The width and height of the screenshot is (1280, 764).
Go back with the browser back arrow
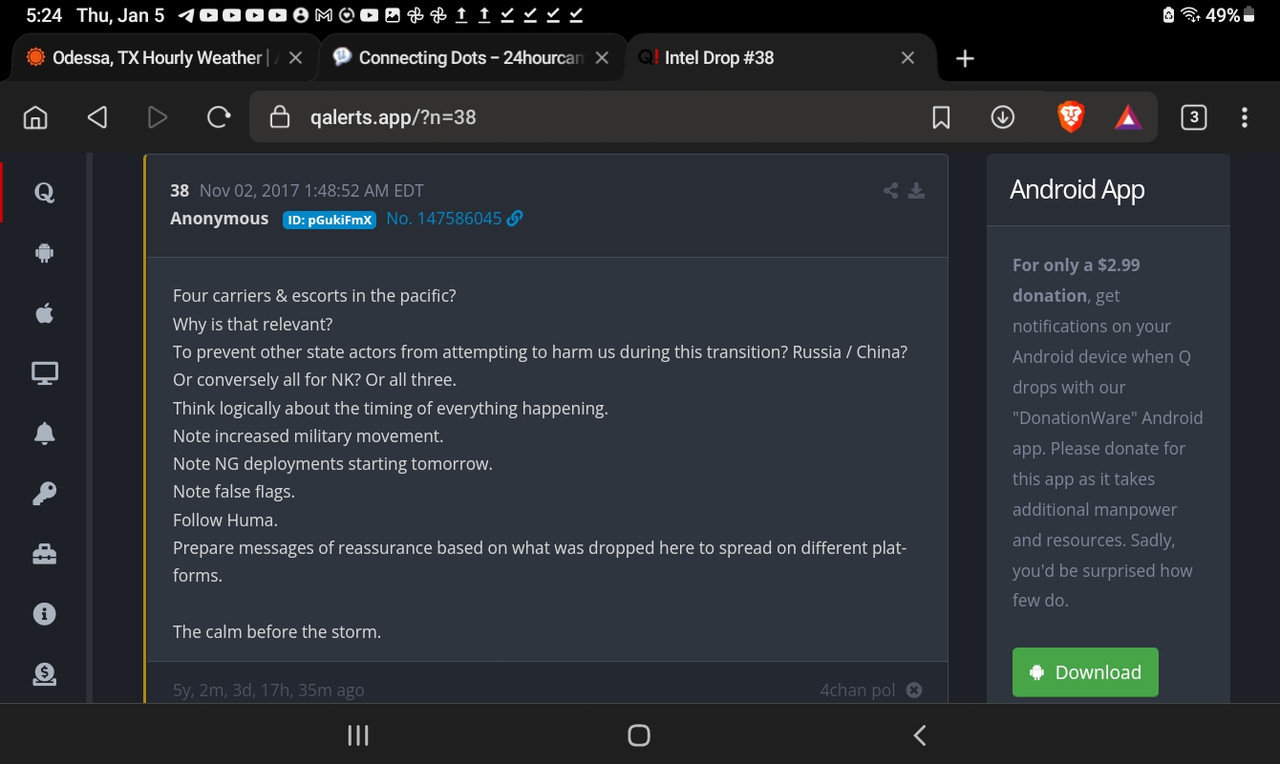pyautogui.click(x=97, y=117)
